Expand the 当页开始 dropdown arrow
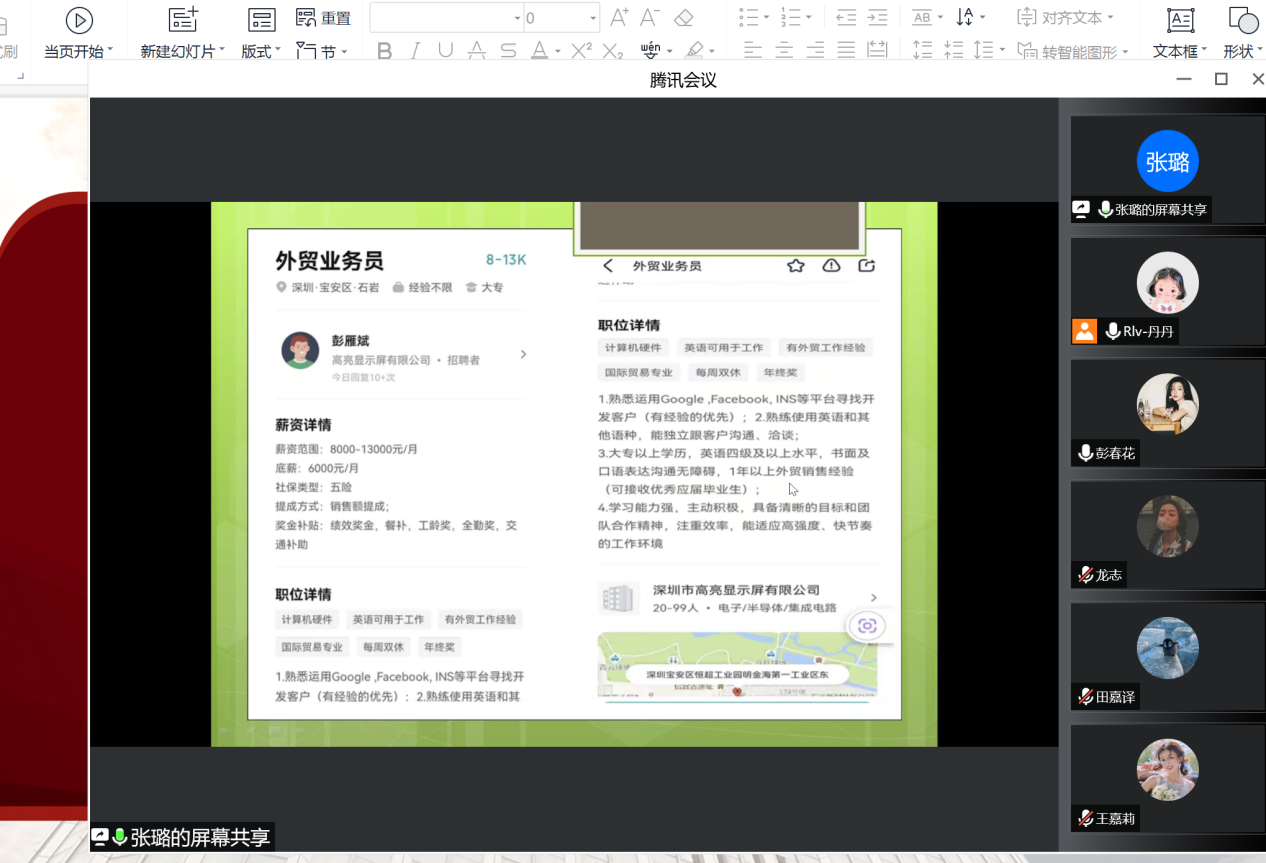Screen dimensions: 1266x863 tap(110, 51)
